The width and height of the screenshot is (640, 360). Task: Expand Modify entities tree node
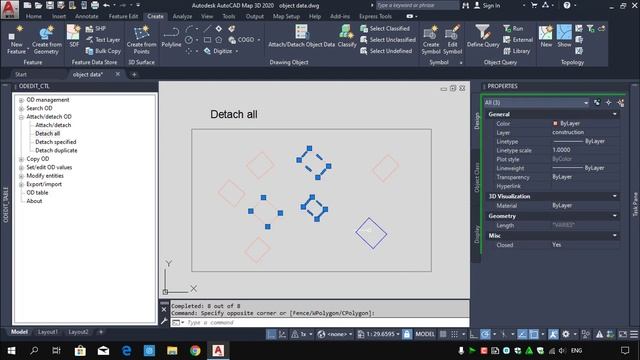point(21,176)
